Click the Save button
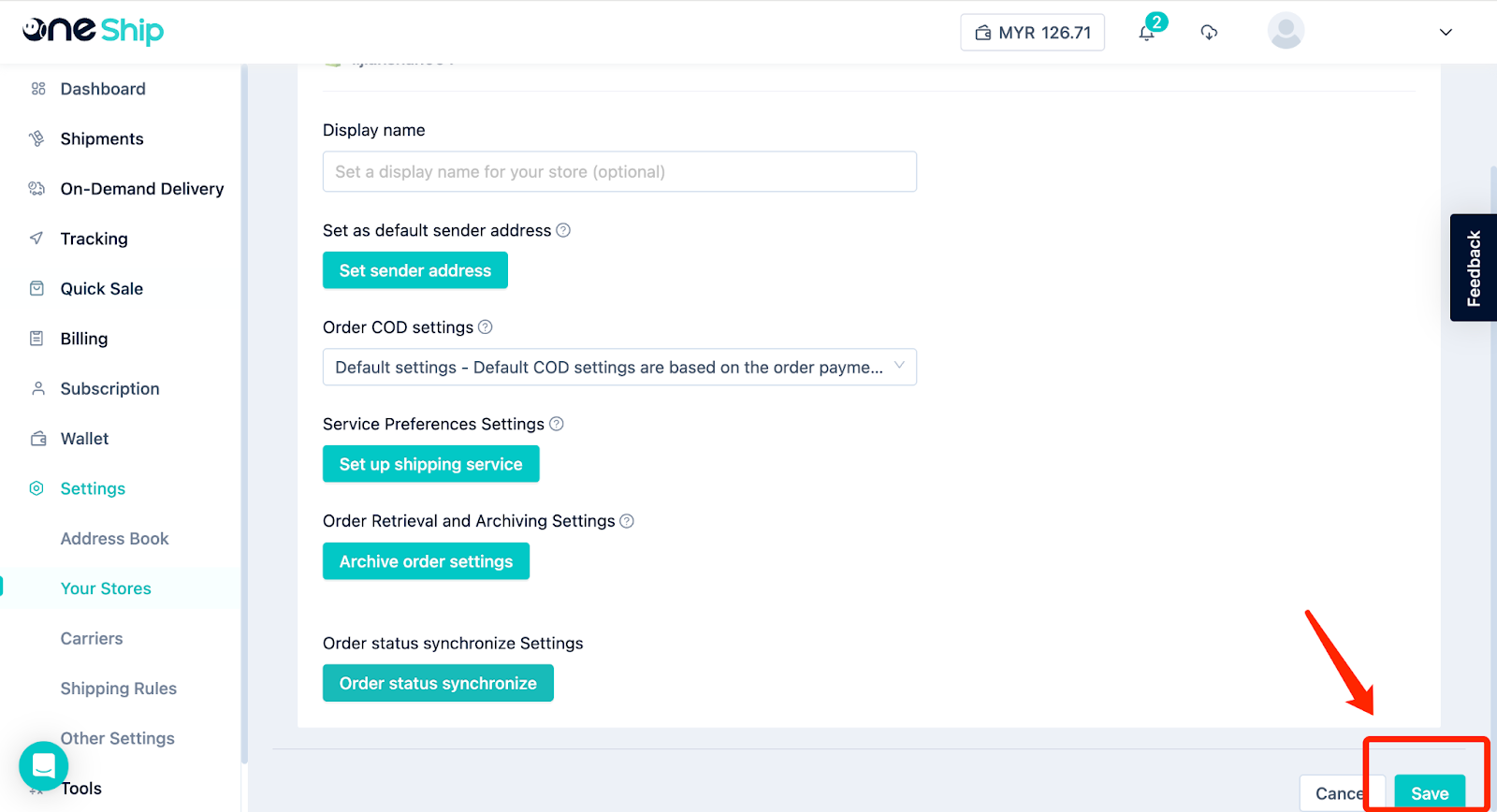 [1430, 793]
